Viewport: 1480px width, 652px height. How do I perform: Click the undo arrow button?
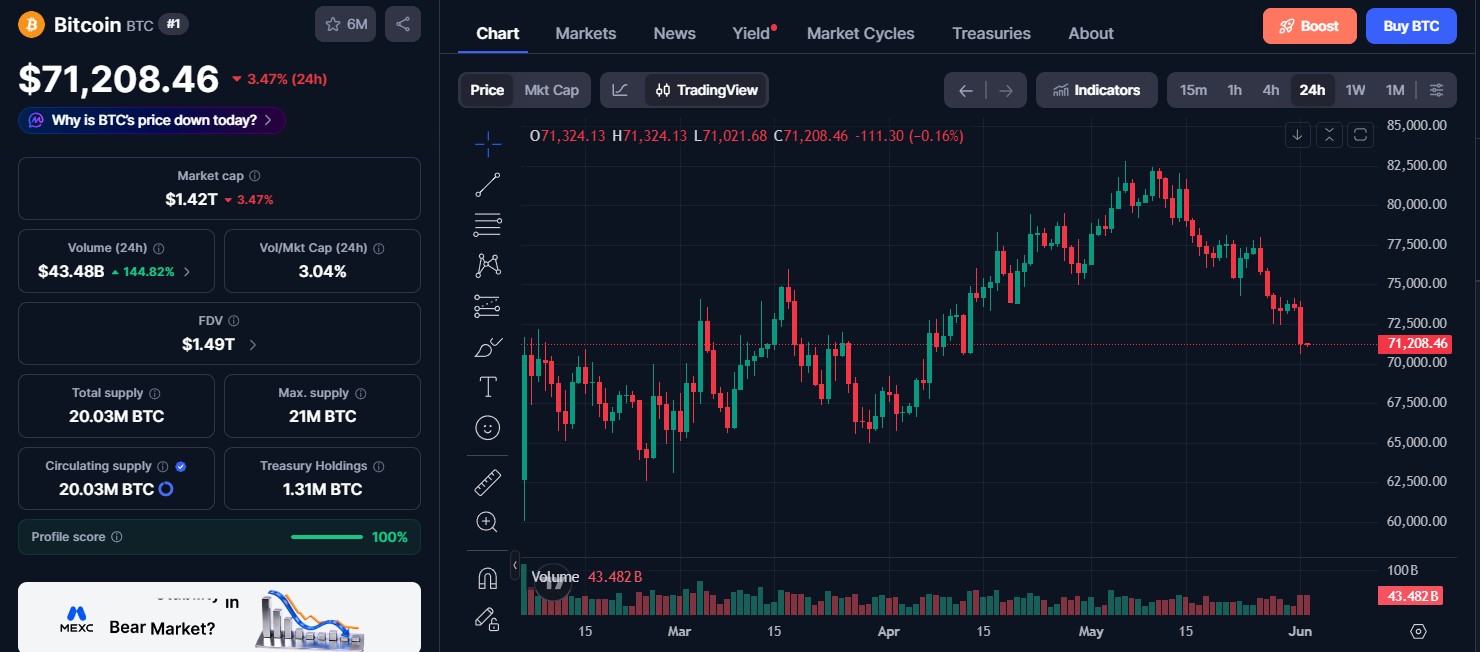tap(966, 90)
